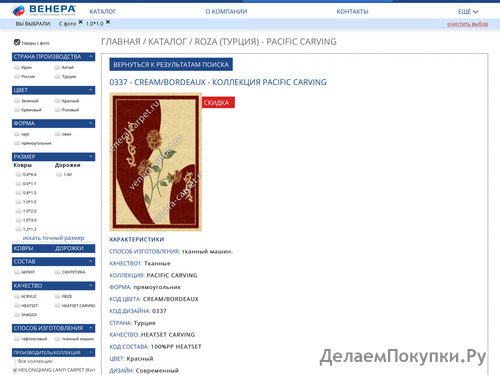Collapse the Состав filter arrow
The width and height of the screenshot is (500, 375).
[91, 261]
